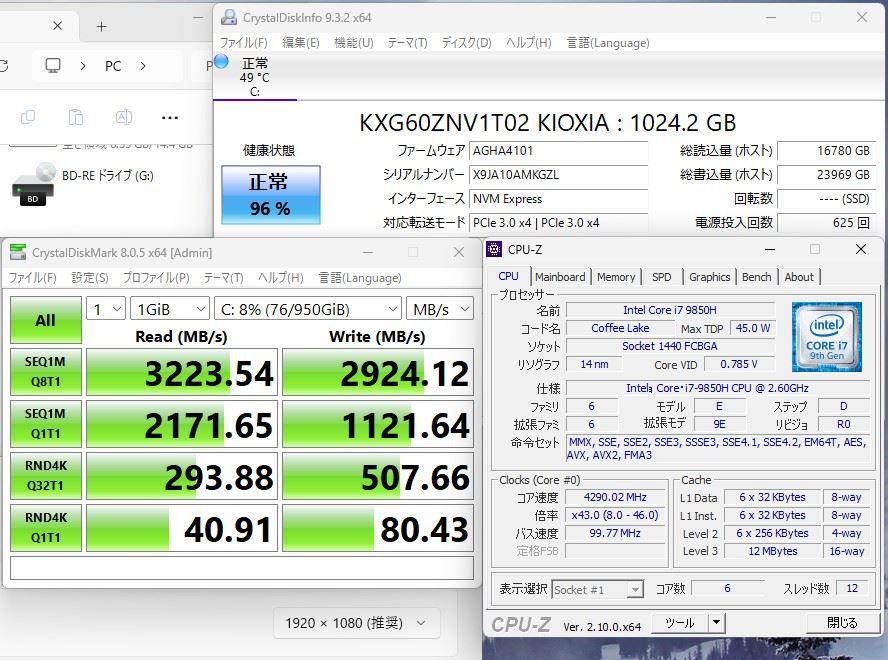Open ヘルプ(H) menu in CrystalDiskInfo
Image resolution: width=888 pixels, height=660 pixels.
pos(528,42)
